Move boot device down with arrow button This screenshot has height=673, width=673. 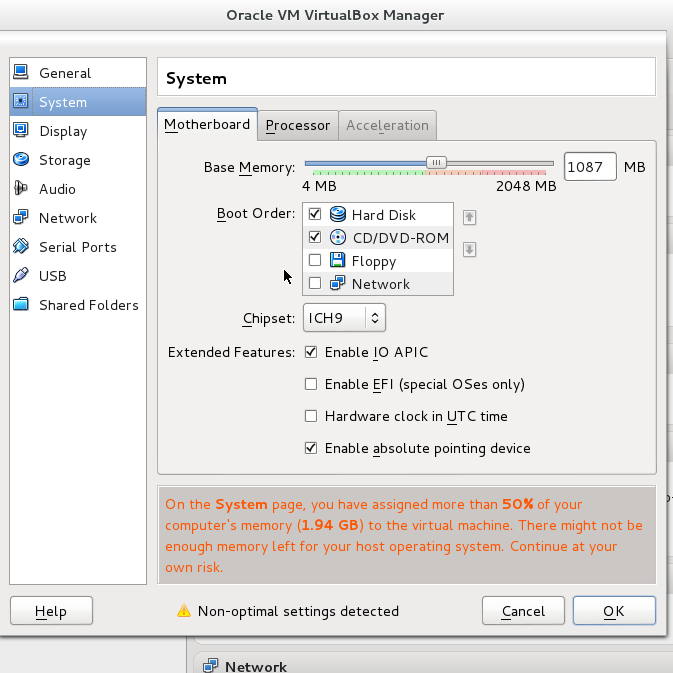coord(469,249)
